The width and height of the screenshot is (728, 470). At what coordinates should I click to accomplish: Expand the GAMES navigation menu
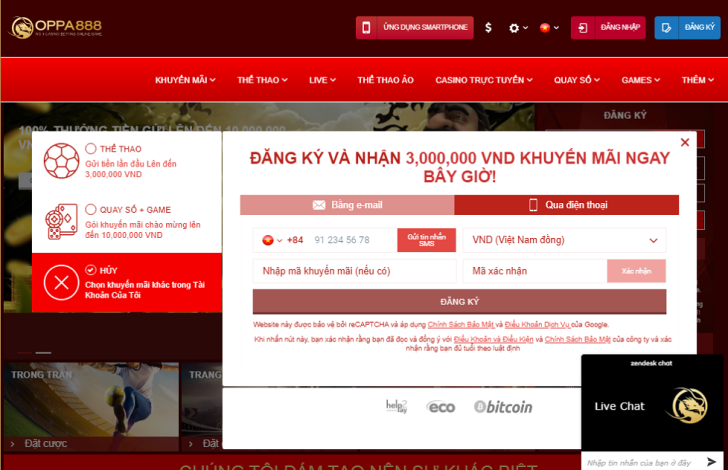(x=641, y=80)
